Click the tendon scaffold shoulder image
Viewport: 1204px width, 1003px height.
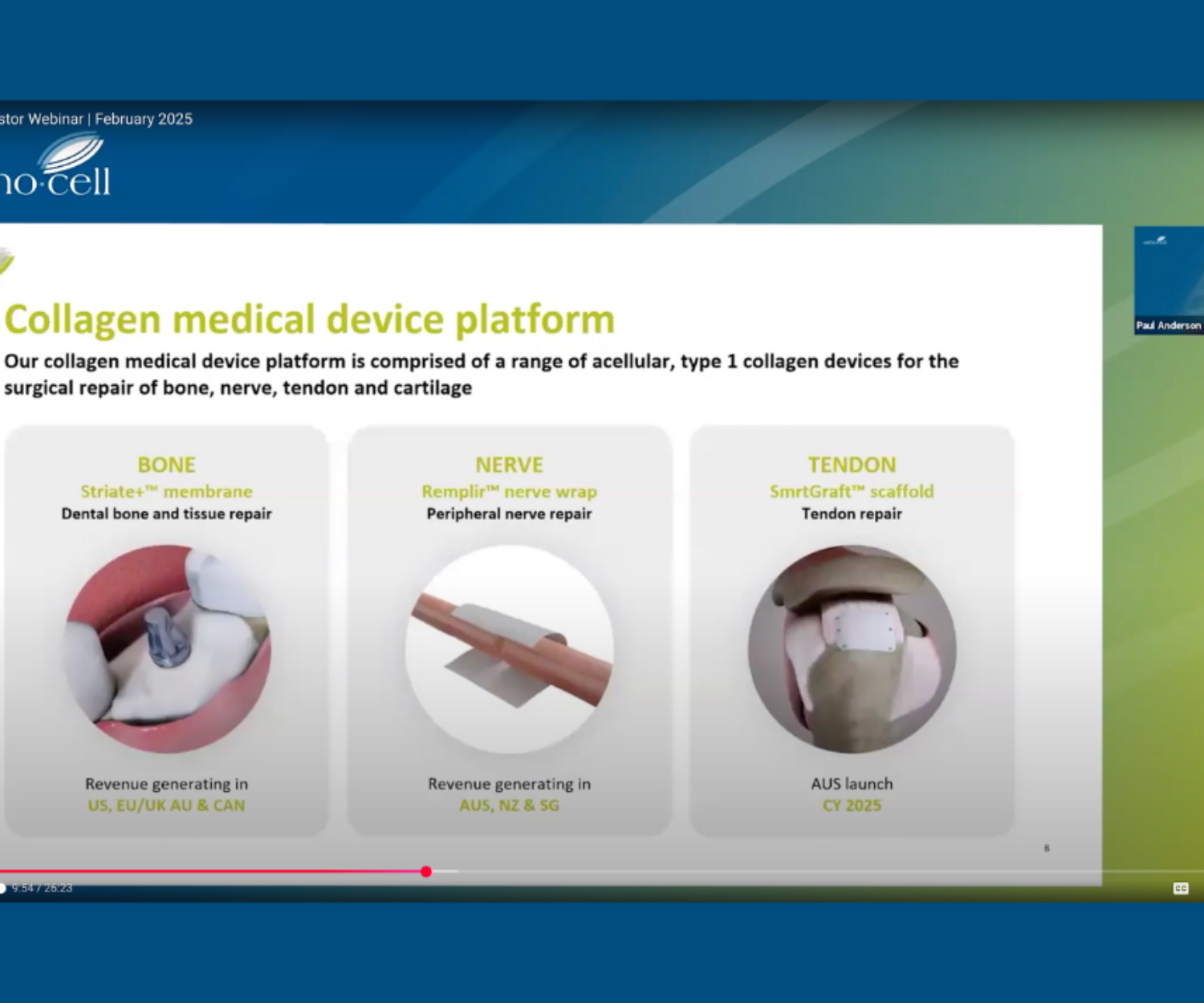point(852,649)
